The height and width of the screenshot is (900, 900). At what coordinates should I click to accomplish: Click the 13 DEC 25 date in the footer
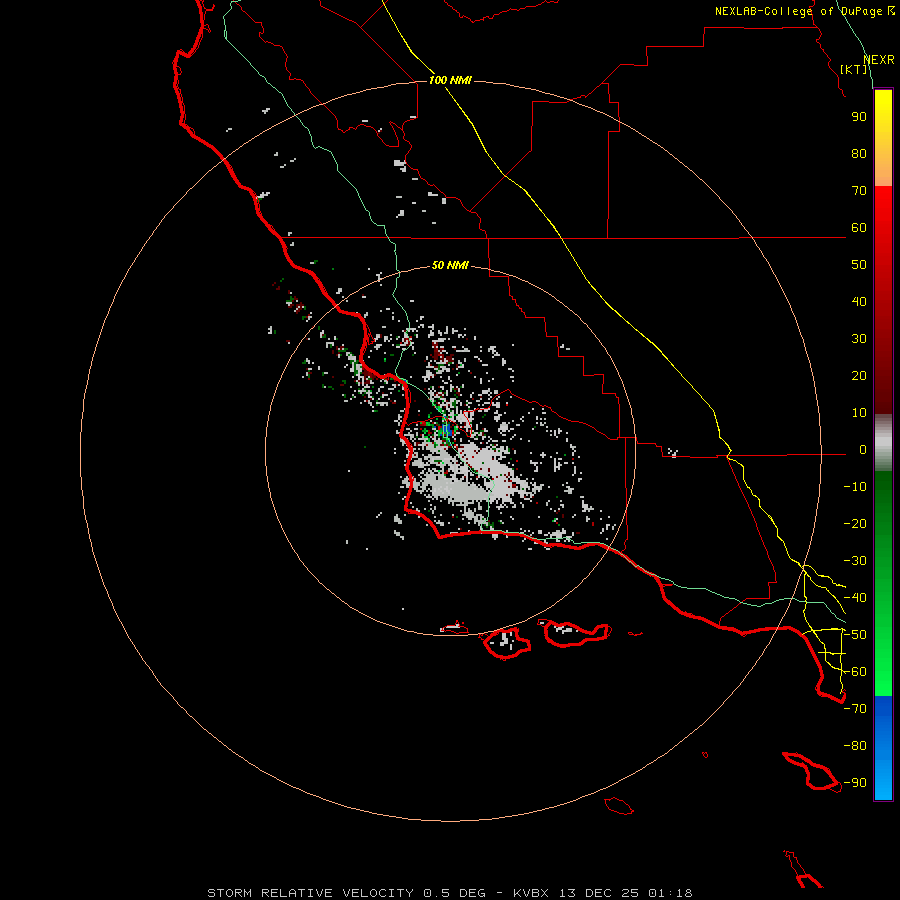[x=599, y=893]
